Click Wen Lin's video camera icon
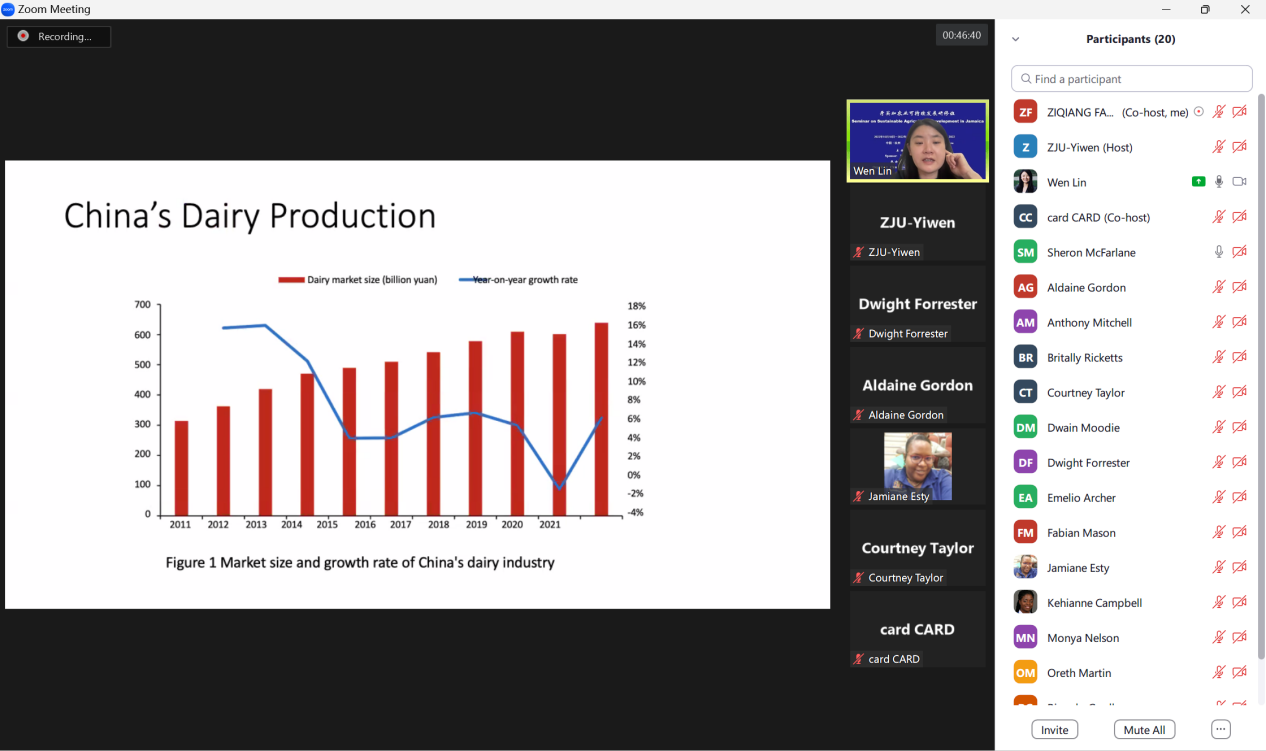1266x751 pixels. click(x=1240, y=182)
